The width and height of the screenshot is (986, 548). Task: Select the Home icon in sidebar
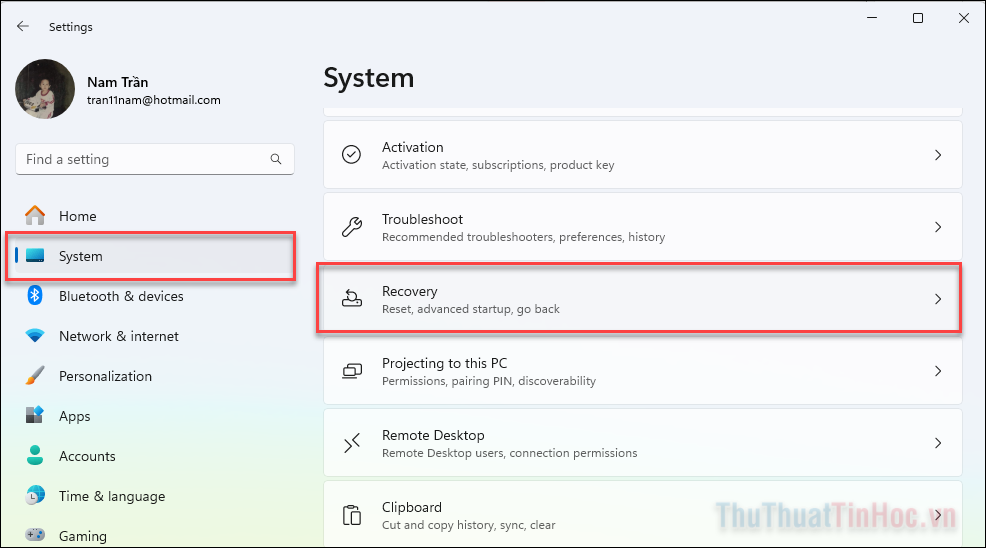tap(35, 216)
